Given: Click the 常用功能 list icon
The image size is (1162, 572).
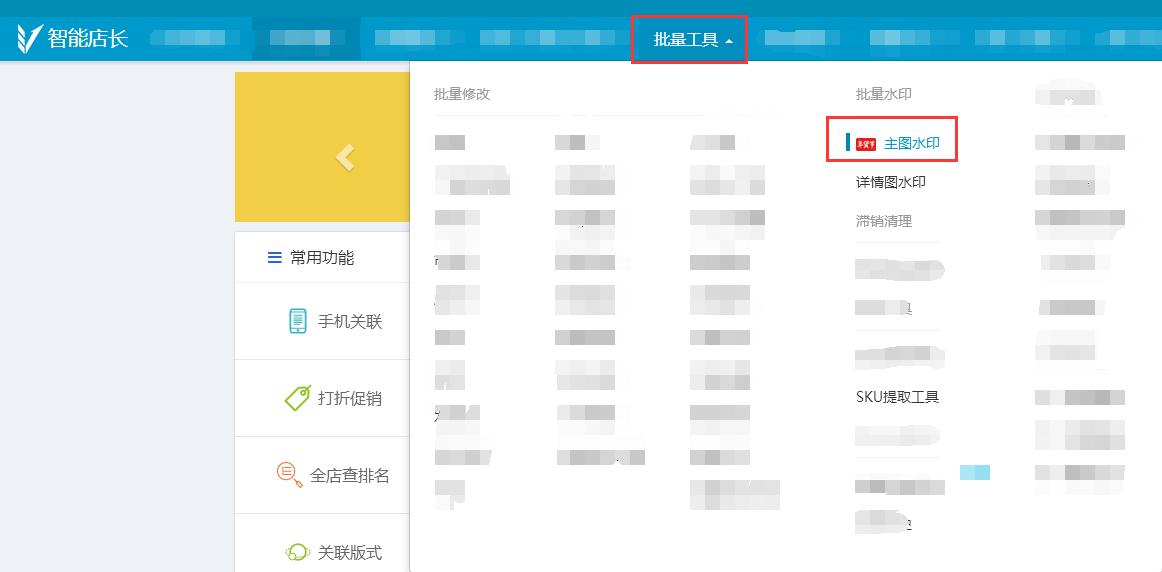Looking at the screenshot, I should 275,258.
